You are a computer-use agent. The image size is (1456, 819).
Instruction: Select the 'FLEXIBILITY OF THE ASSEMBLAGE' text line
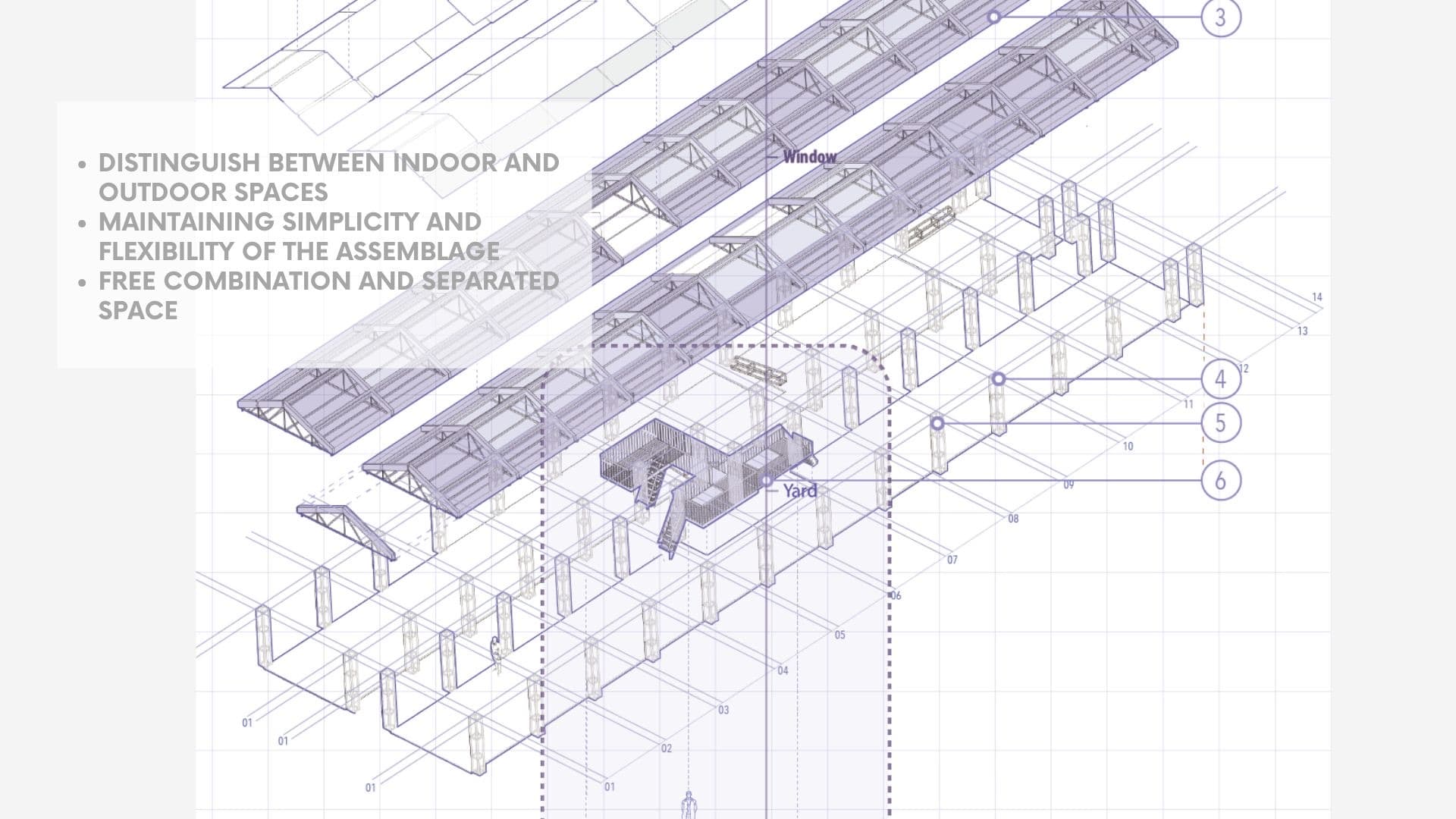[x=299, y=251]
